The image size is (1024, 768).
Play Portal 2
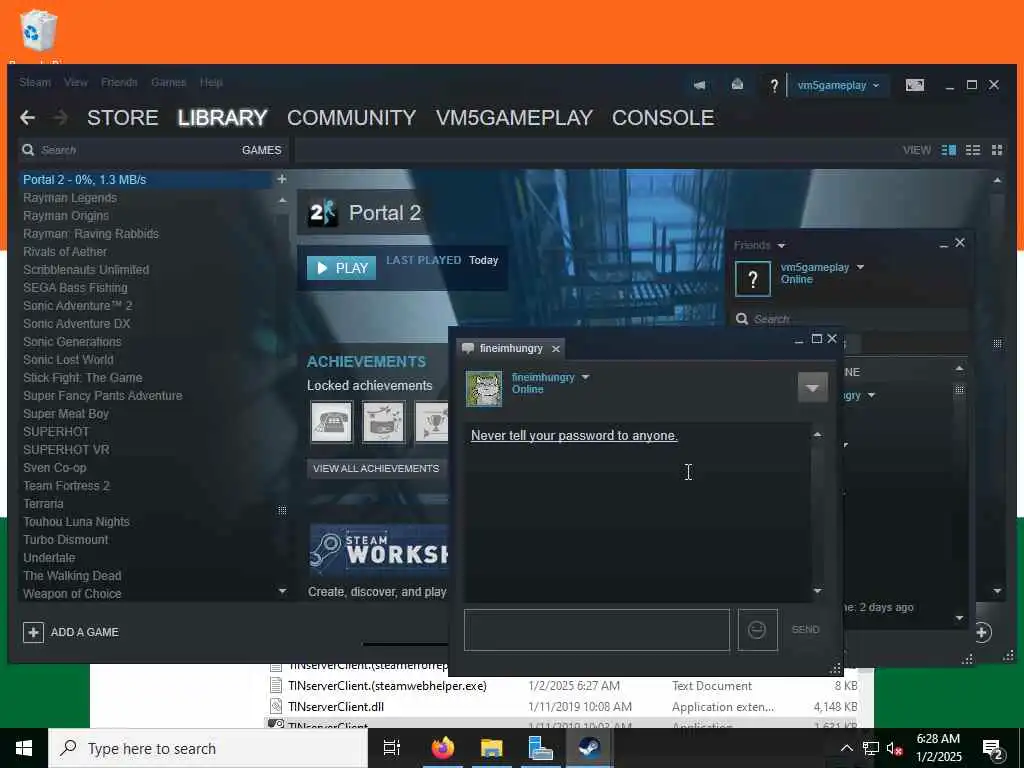click(342, 268)
